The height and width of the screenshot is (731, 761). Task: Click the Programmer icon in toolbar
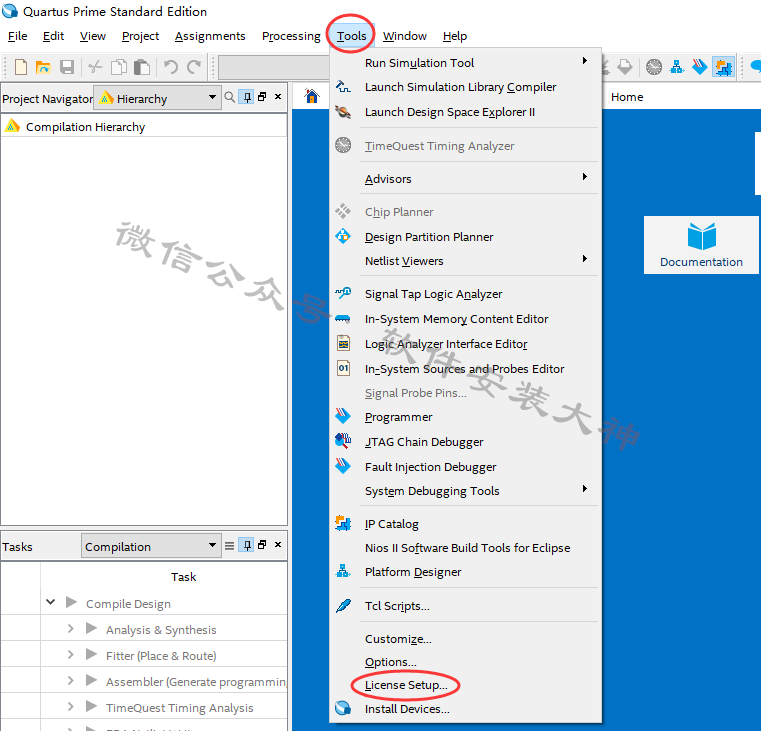[x=699, y=67]
